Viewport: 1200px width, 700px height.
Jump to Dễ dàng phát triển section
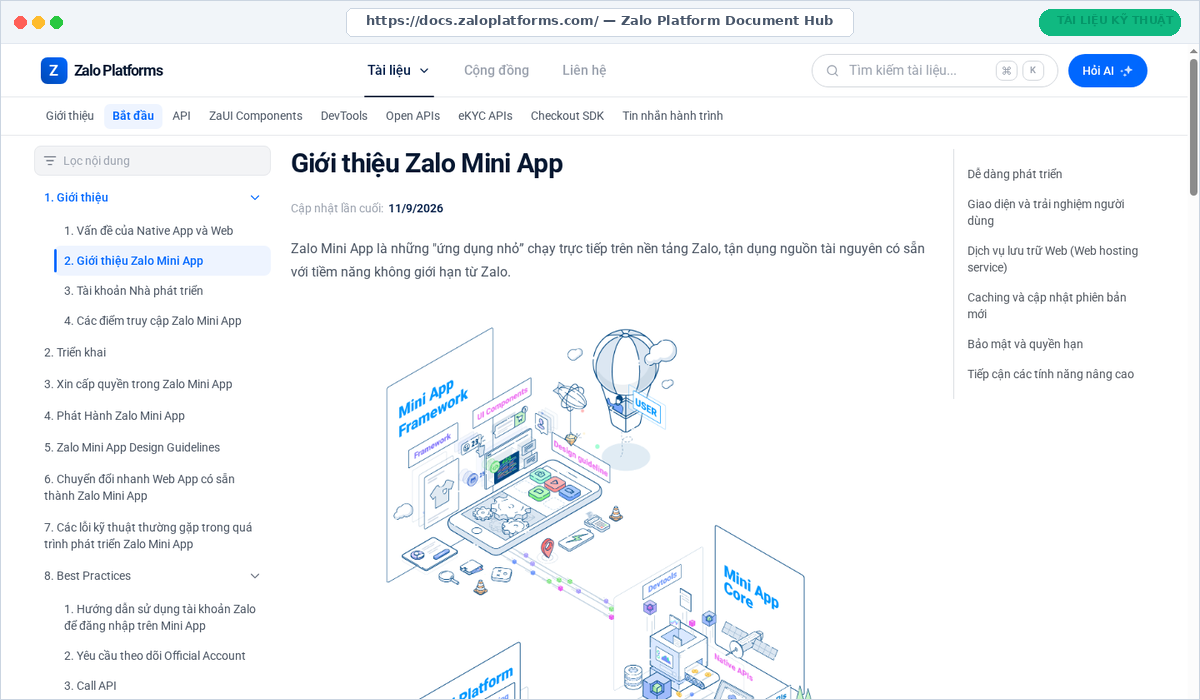pyautogui.click(x=1015, y=174)
